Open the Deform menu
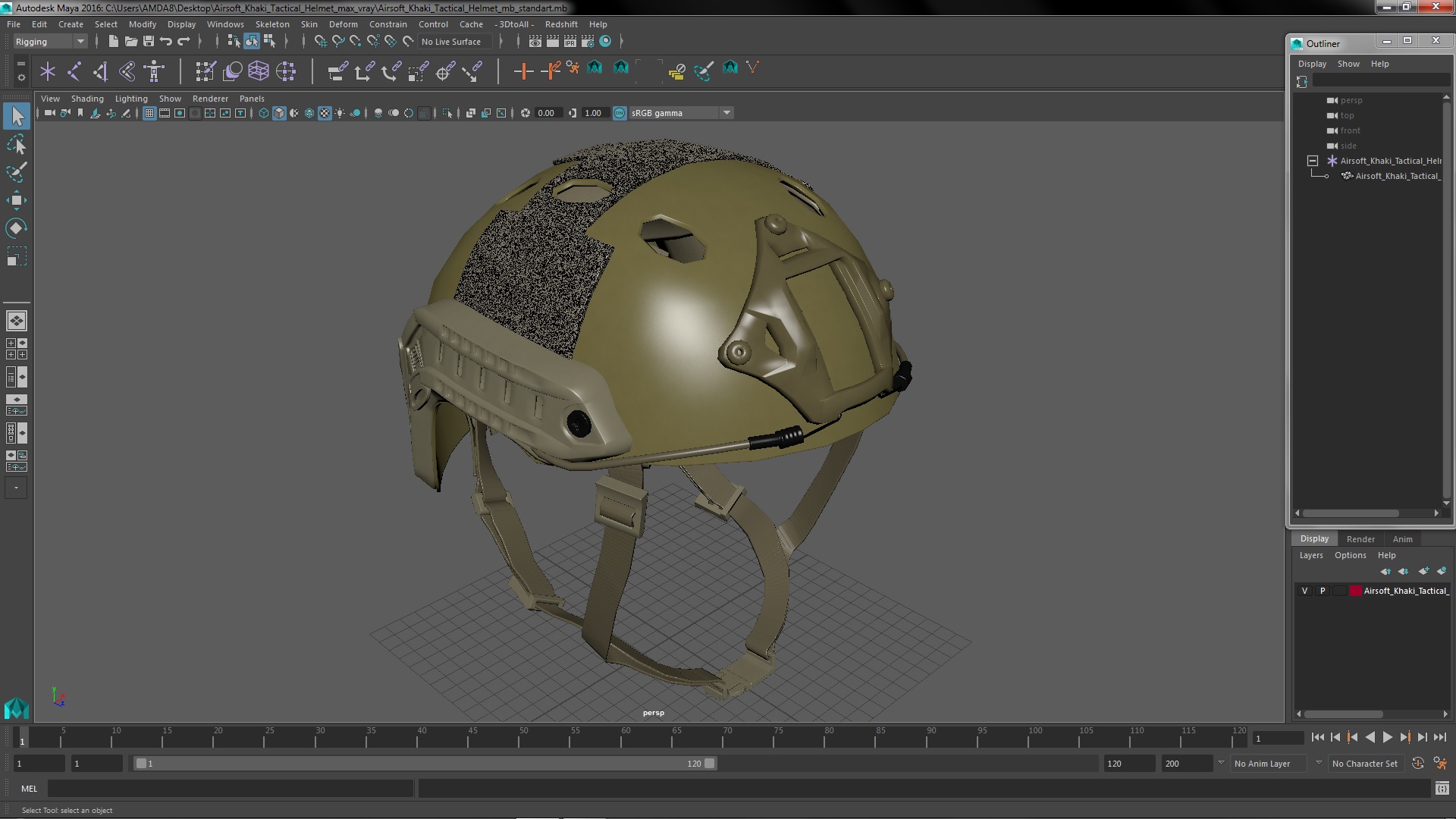1456x819 pixels. click(343, 24)
